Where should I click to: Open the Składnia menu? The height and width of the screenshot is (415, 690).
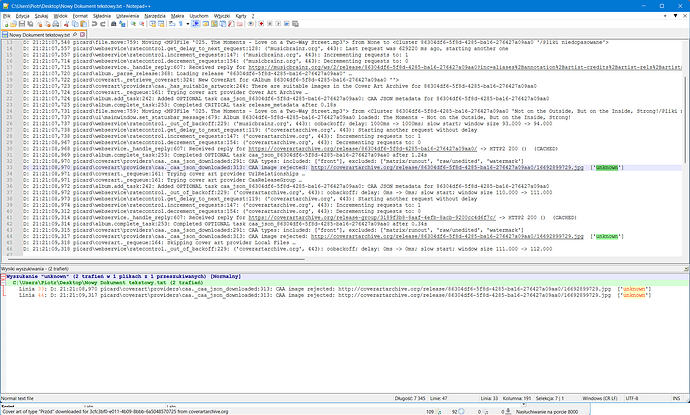click(x=102, y=16)
